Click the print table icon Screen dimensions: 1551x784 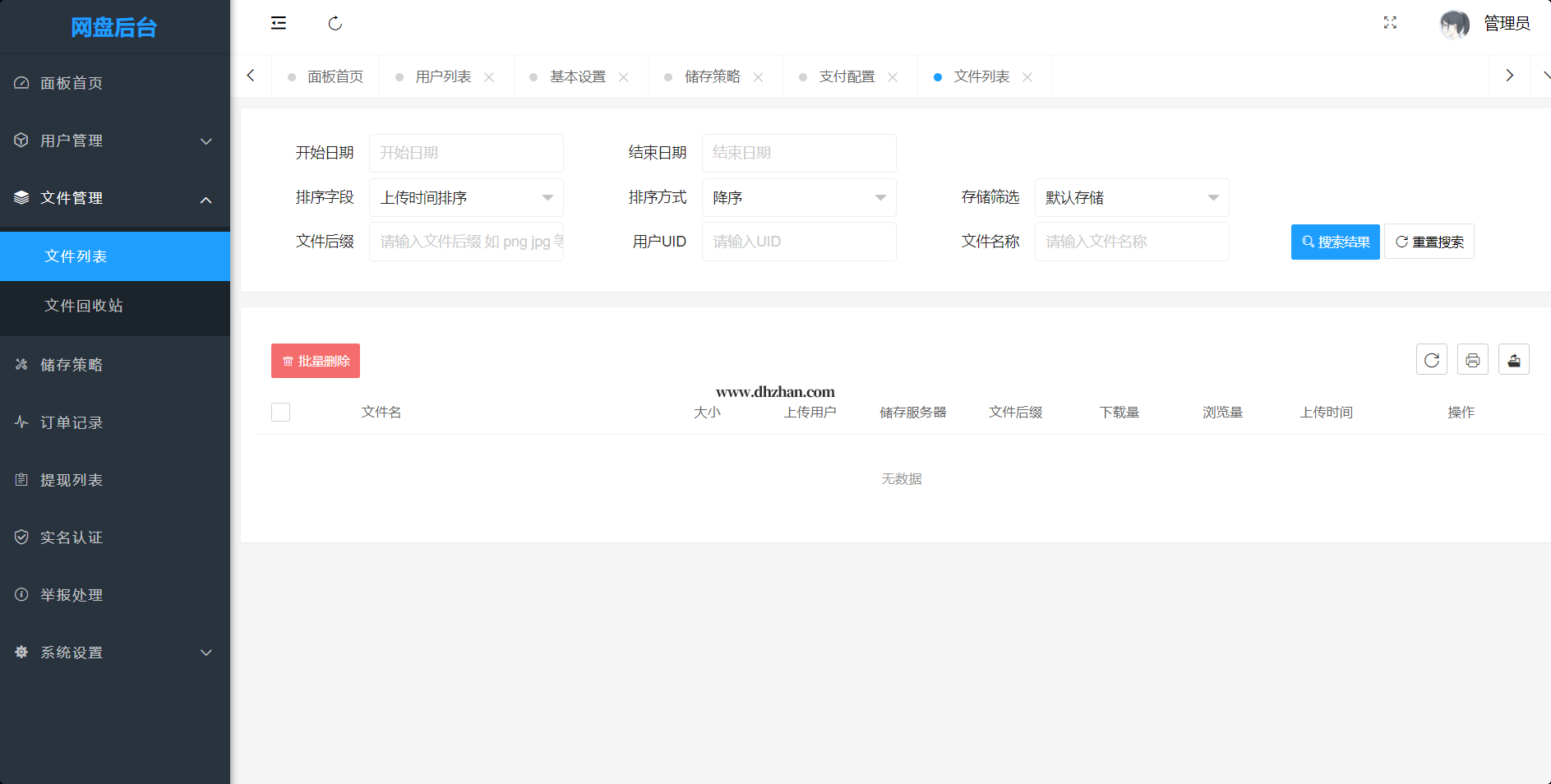[x=1472, y=360]
